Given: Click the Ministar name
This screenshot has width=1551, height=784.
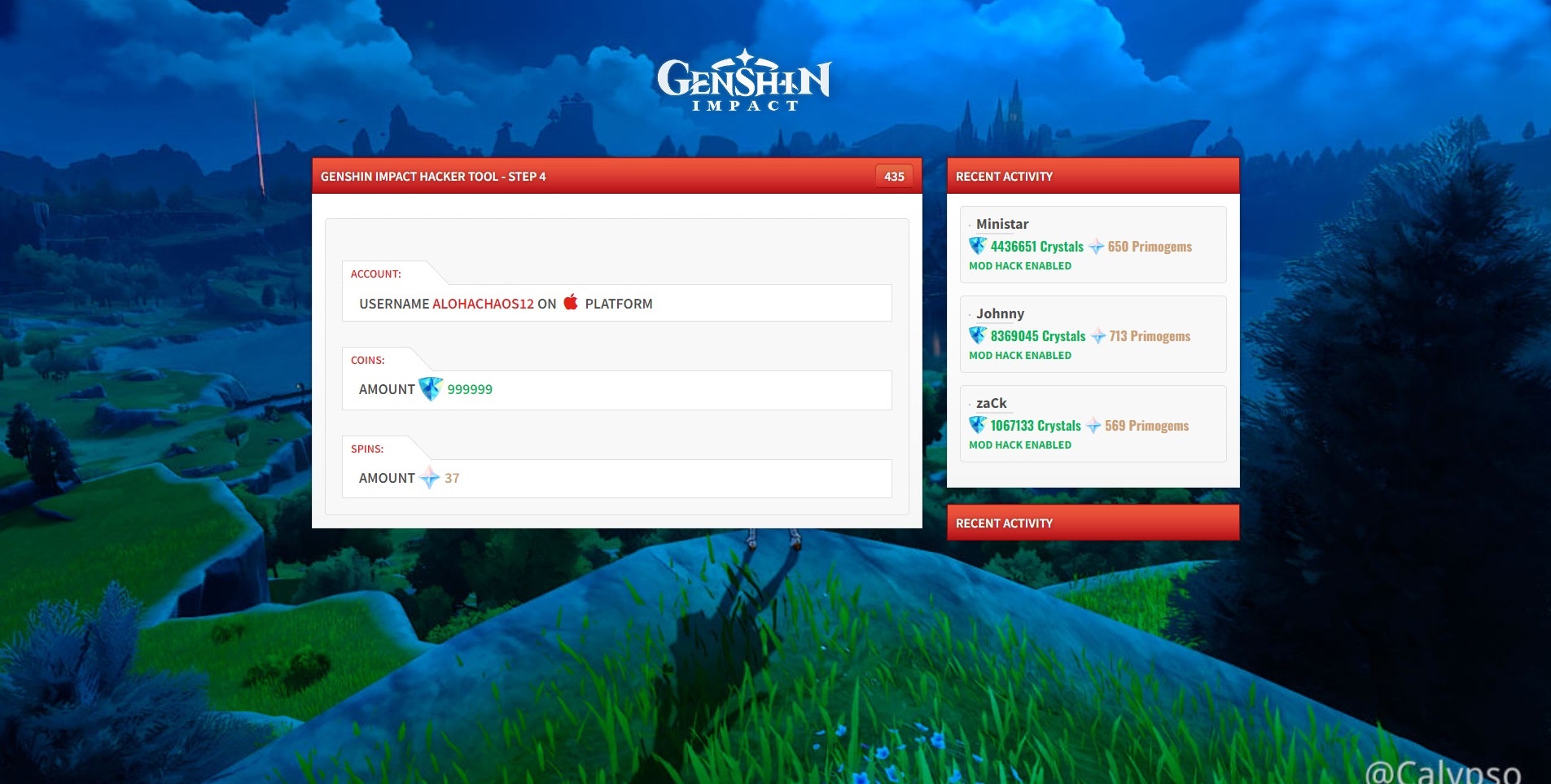Looking at the screenshot, I should [x=1002, y=224].
